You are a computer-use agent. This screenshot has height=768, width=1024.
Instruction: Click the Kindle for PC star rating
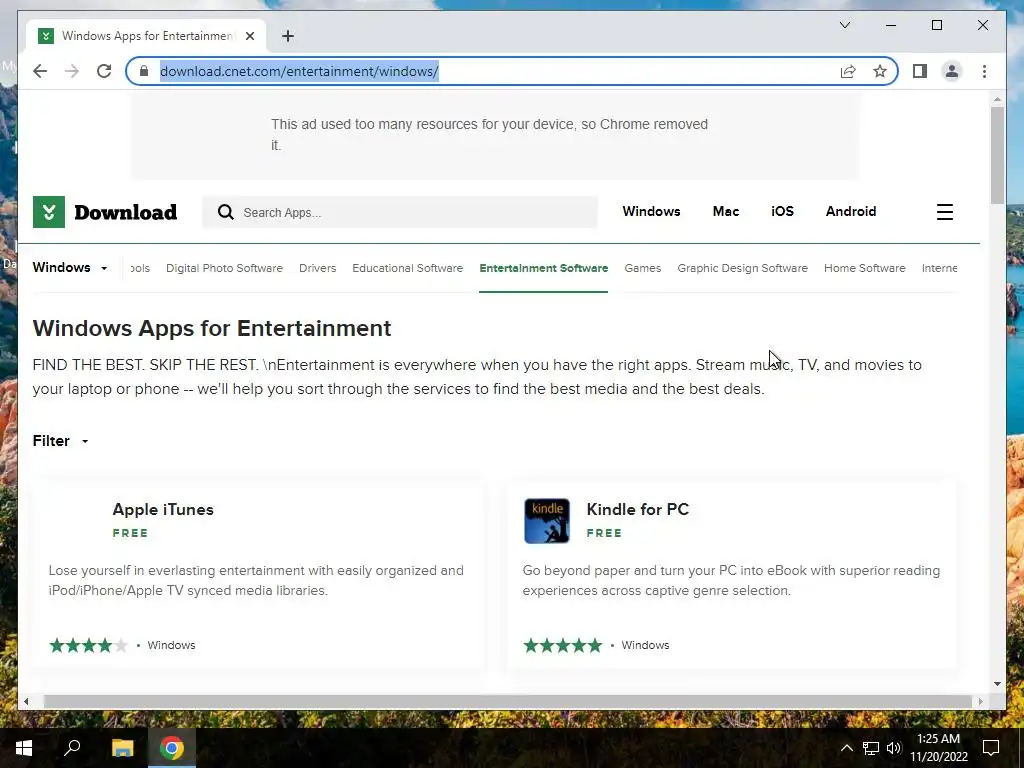[x=562, y=646]
